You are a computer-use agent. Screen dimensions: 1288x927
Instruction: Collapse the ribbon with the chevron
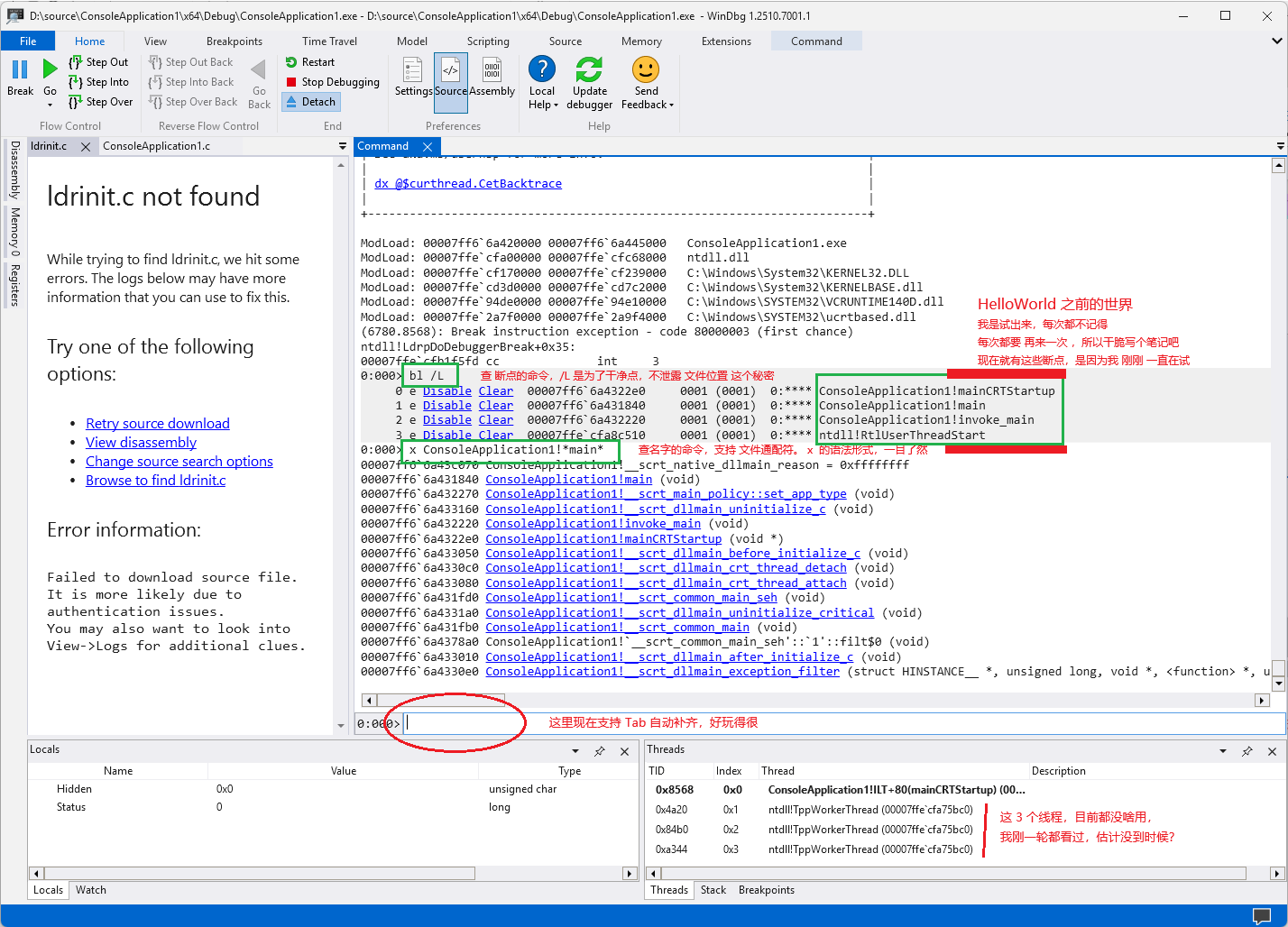tap(1276, 41)
